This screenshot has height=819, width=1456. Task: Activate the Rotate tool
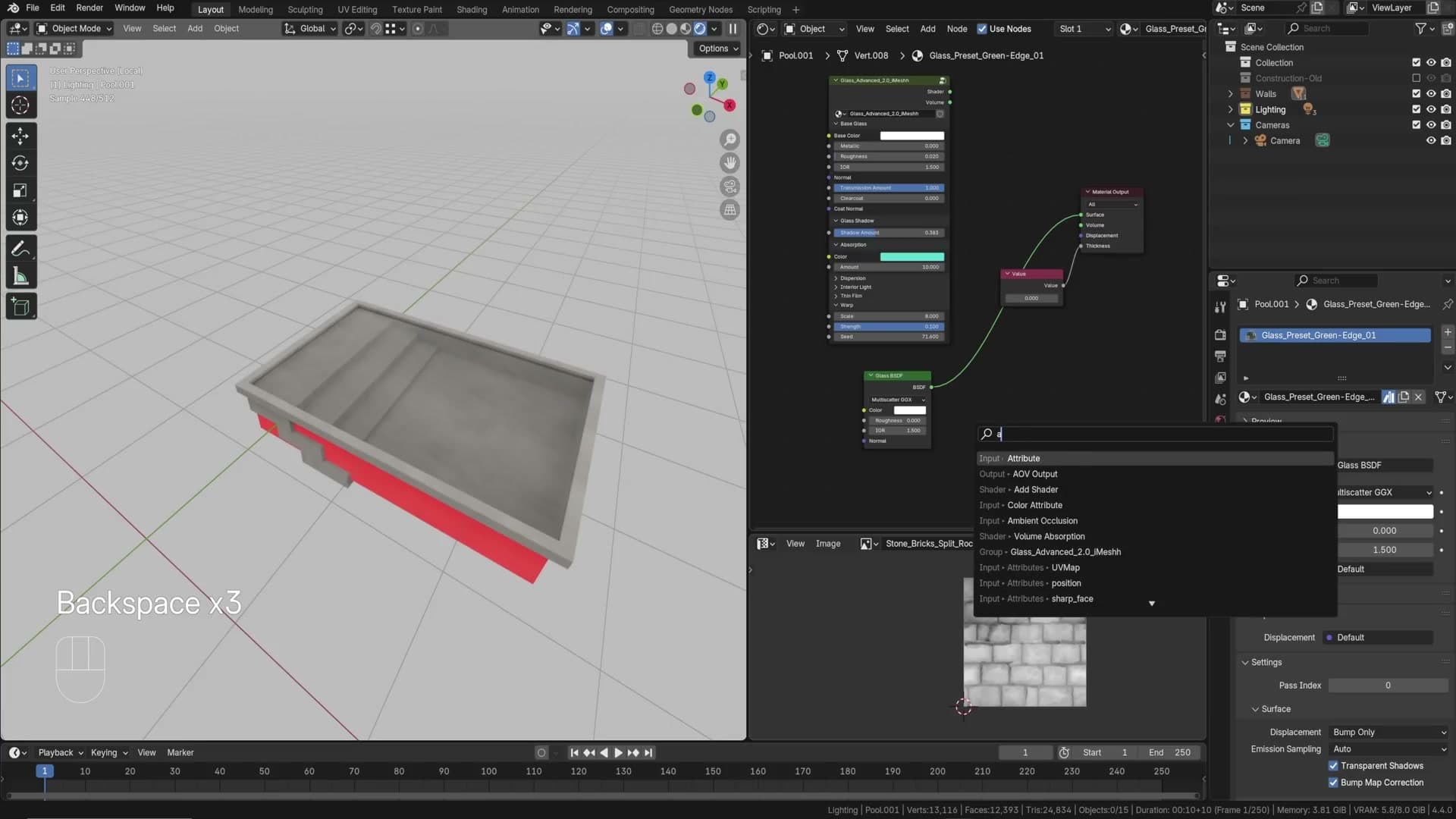[x=20, y=163]
